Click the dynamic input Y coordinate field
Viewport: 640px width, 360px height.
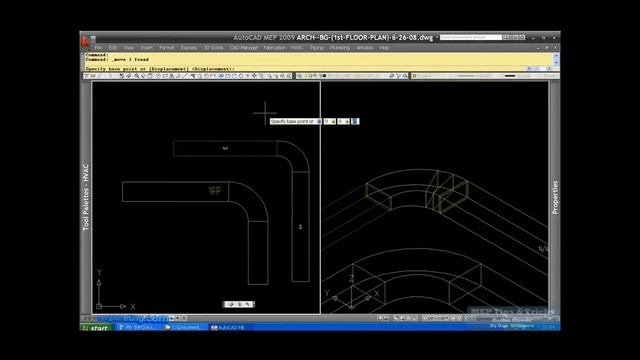pos(343,121)
